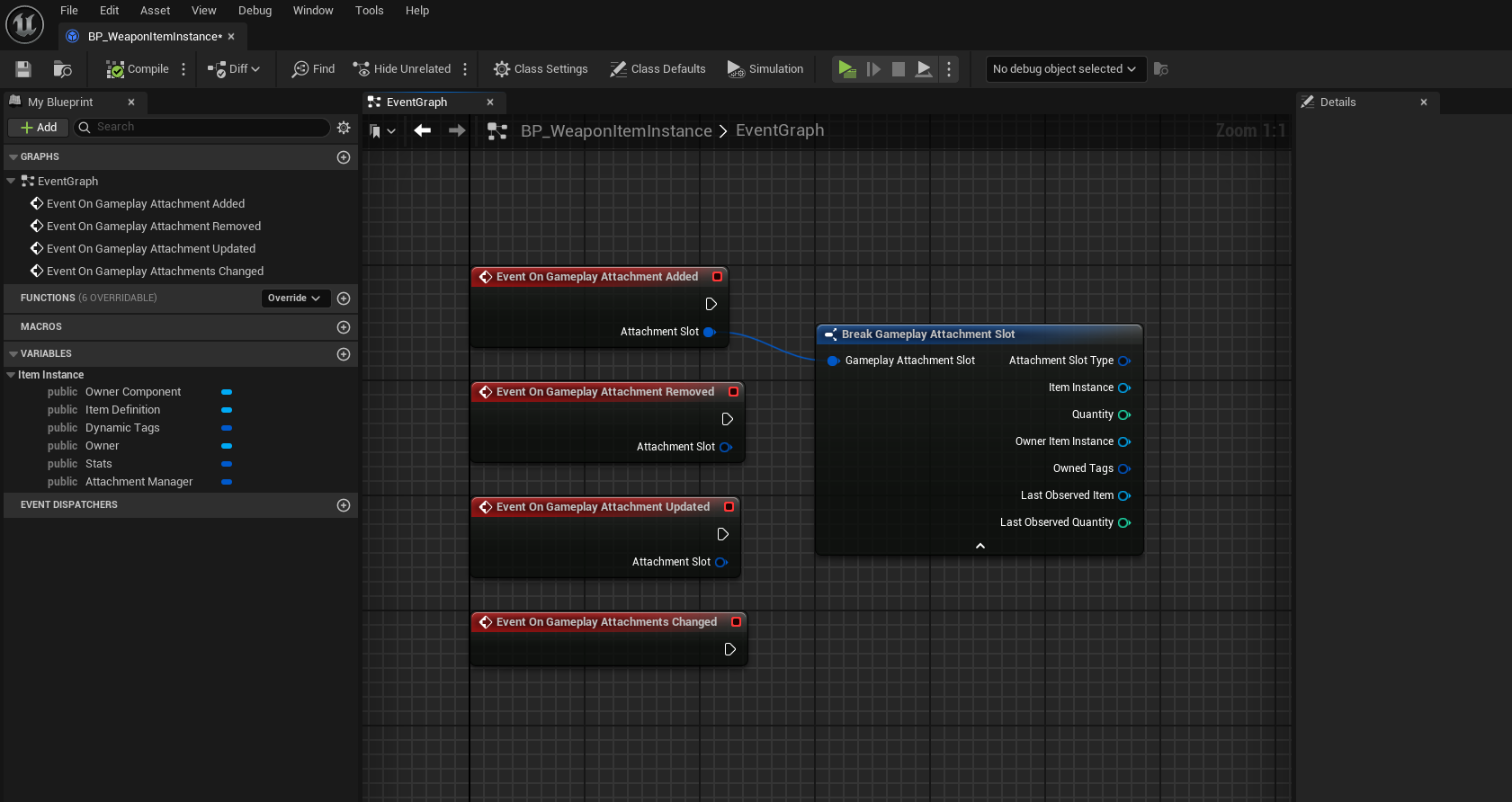This screenshot has height=802, width=1512.
Task: Click the Attachment Manager variable type pill
Action: click(227, 482)
